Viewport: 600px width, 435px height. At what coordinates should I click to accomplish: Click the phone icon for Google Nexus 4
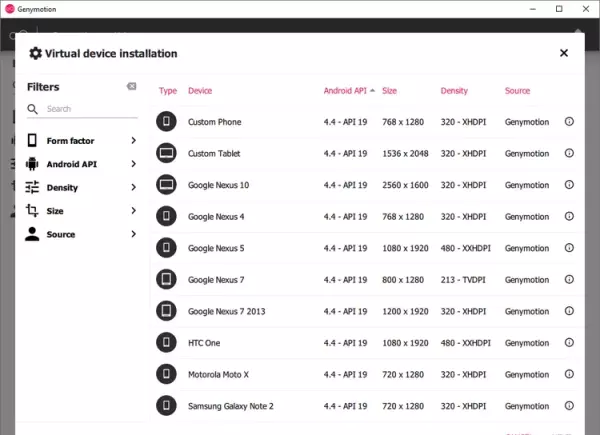tap(166, 216)
